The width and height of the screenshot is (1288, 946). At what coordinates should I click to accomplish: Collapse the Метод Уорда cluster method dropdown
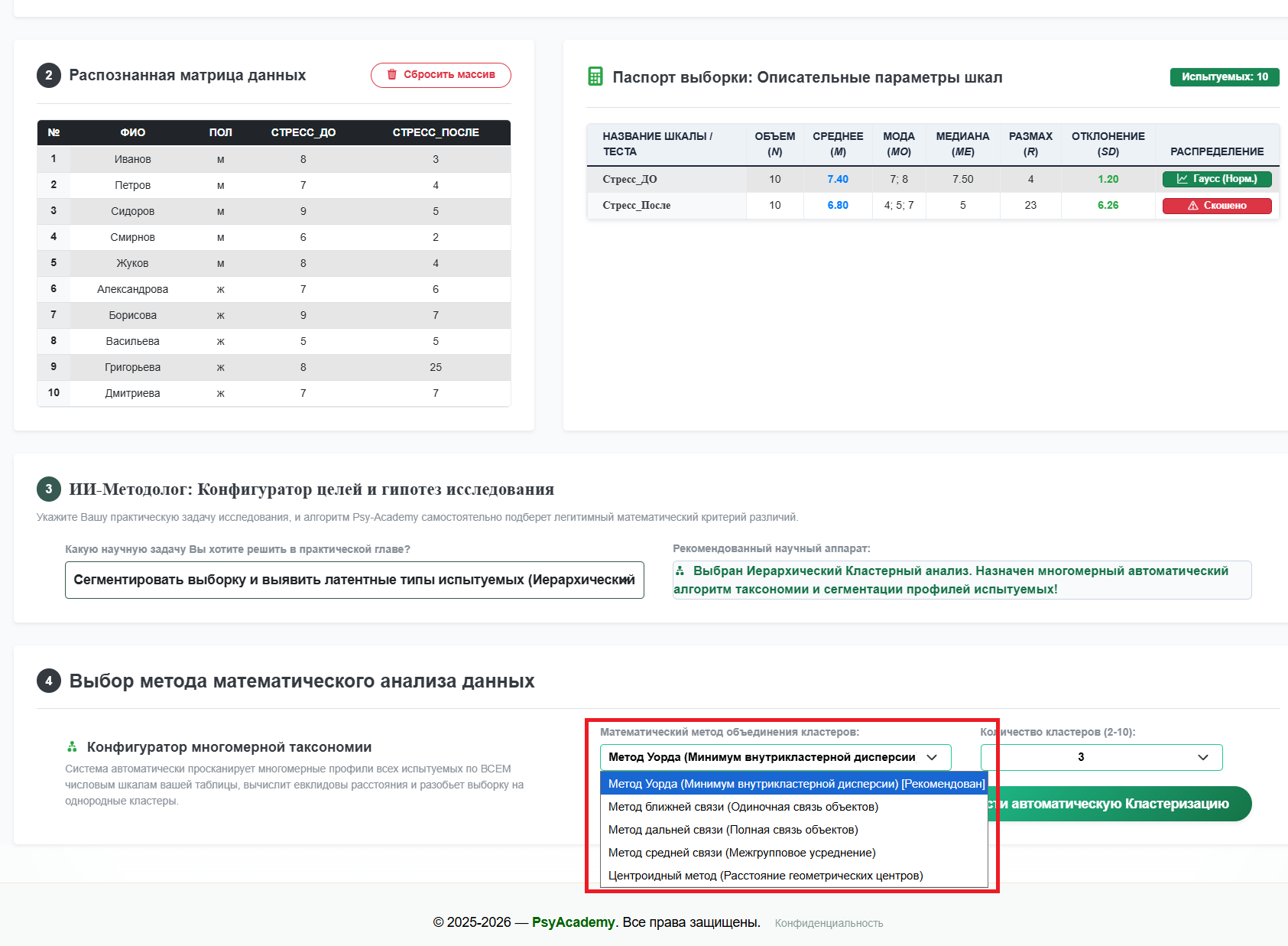(776, 757)
